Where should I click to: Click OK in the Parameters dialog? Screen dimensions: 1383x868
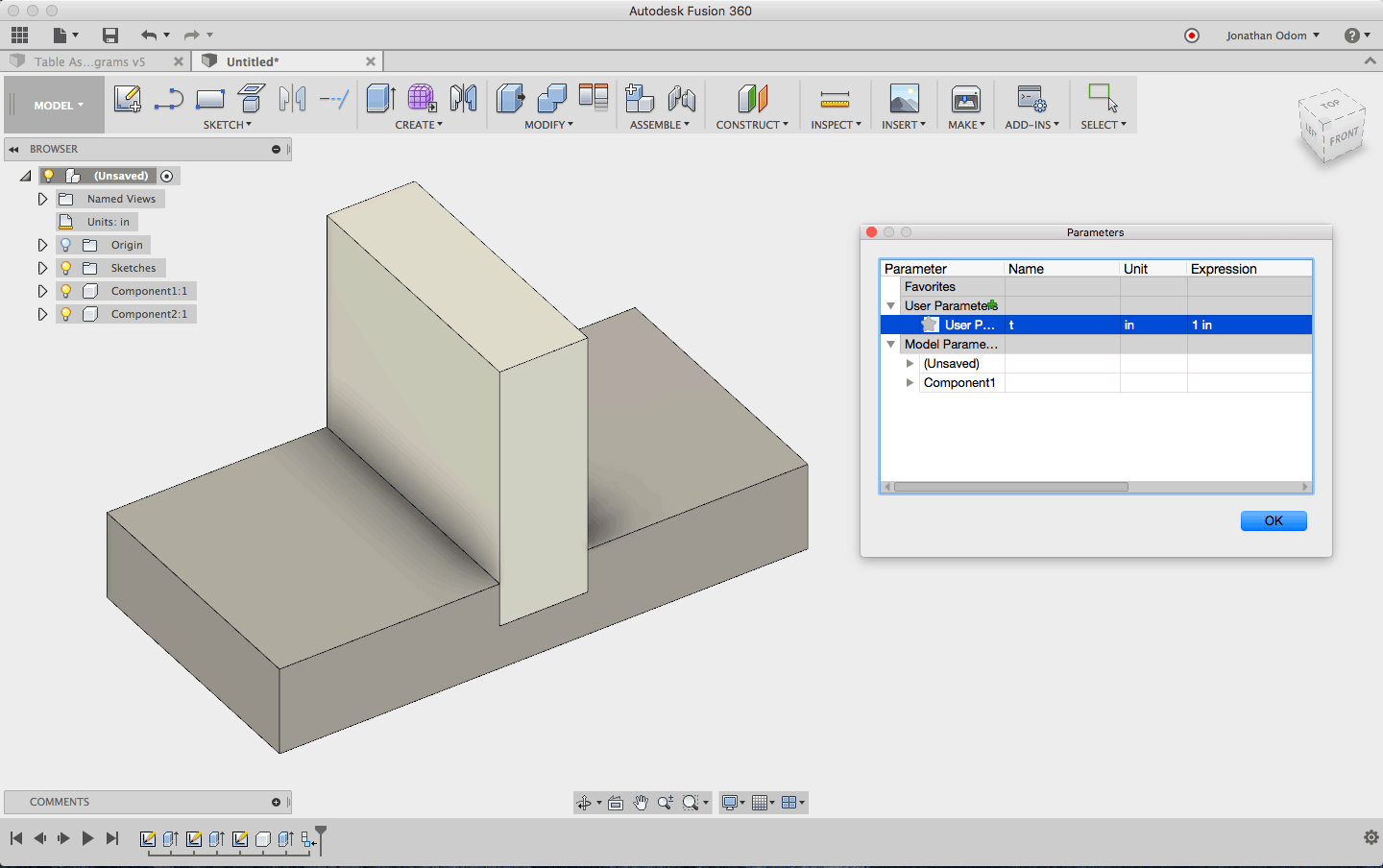pyautogui.click(x=1273, y=520)
